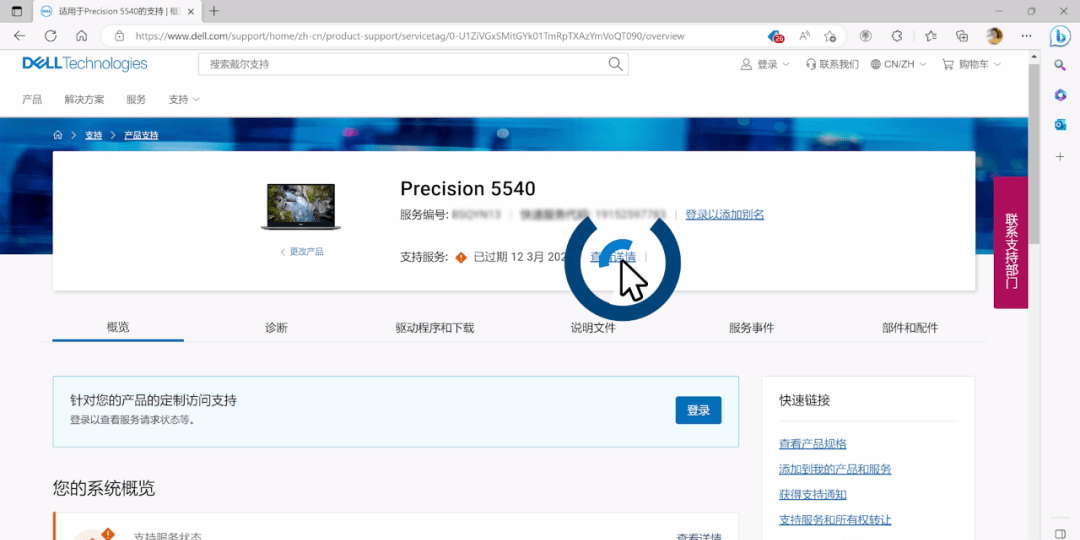
Task: Click the 联系支持部门 side button
Action: click(x=1010, y=242)
